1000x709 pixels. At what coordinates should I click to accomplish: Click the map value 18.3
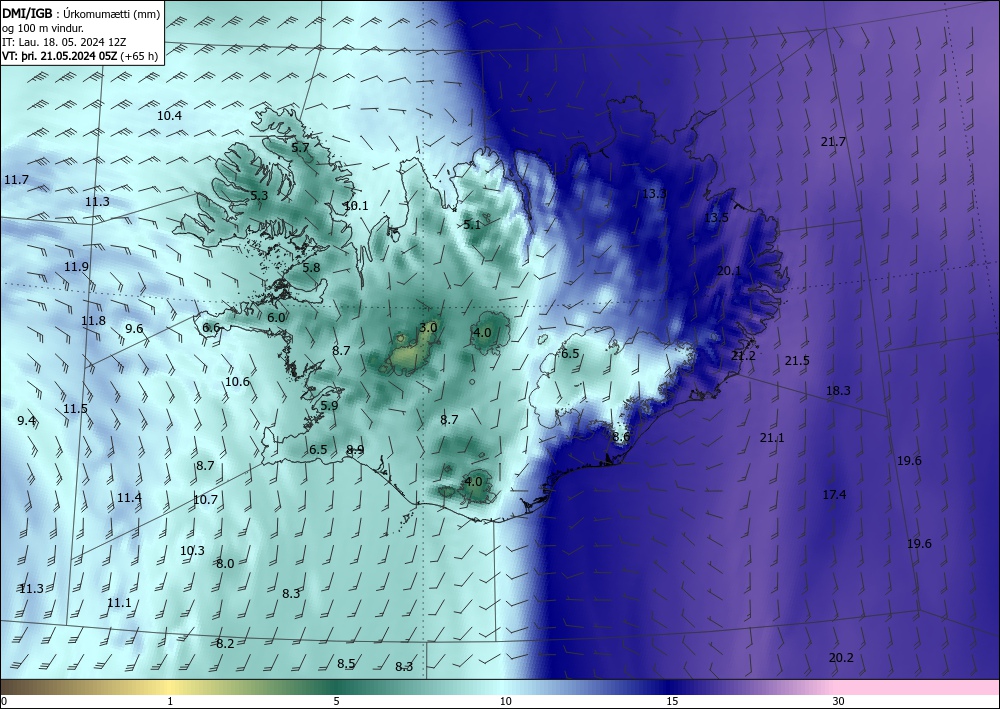coord(838,391)
